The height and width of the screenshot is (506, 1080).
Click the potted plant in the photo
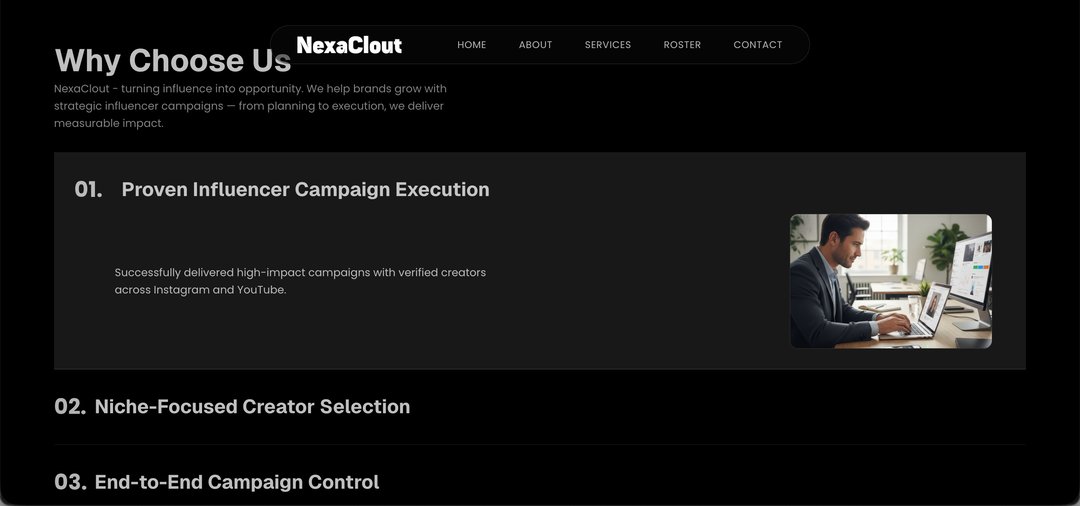pos(945,245)
